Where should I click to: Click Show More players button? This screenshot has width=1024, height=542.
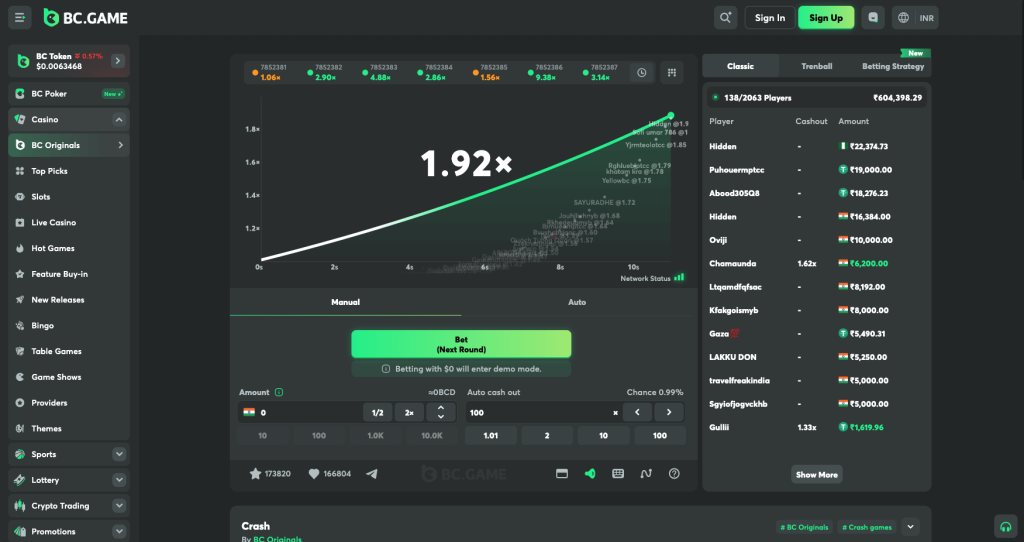pyautogui.click(x=816, y=475)
